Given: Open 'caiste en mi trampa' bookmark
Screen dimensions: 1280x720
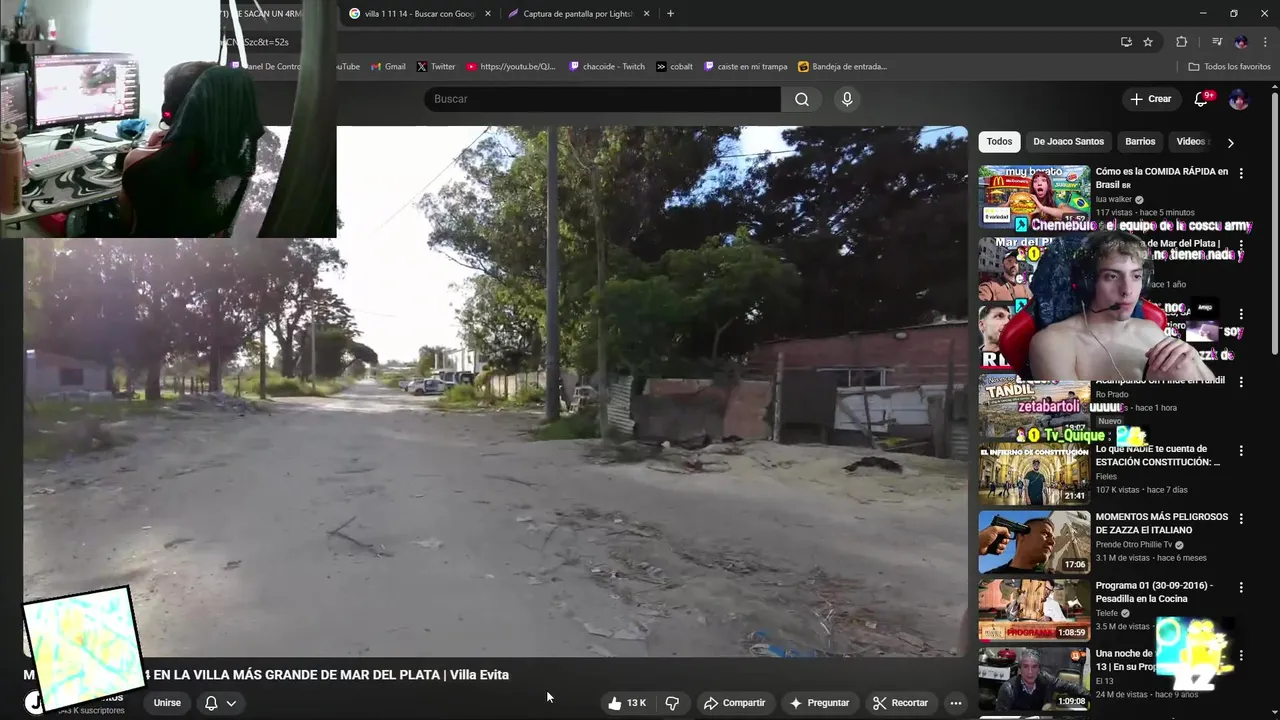Looking at the screenshot, I should [x=745, y=67].
